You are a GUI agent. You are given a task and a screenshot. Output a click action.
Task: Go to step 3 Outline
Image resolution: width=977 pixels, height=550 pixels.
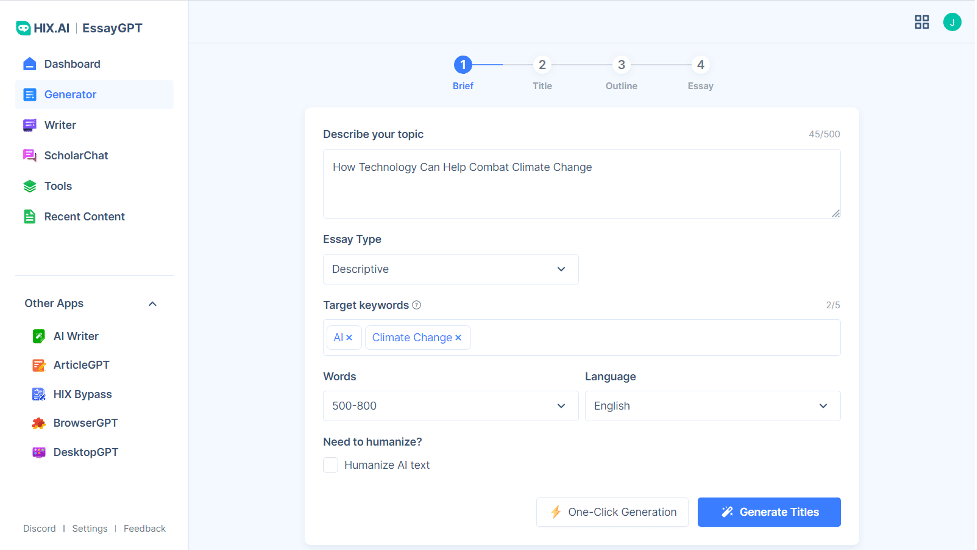[621, 65]
